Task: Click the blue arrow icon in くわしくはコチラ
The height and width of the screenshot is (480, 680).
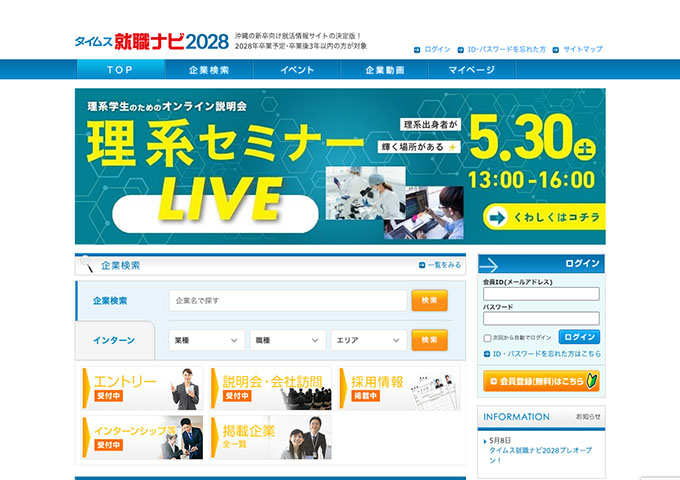Action: pos(497,217)
